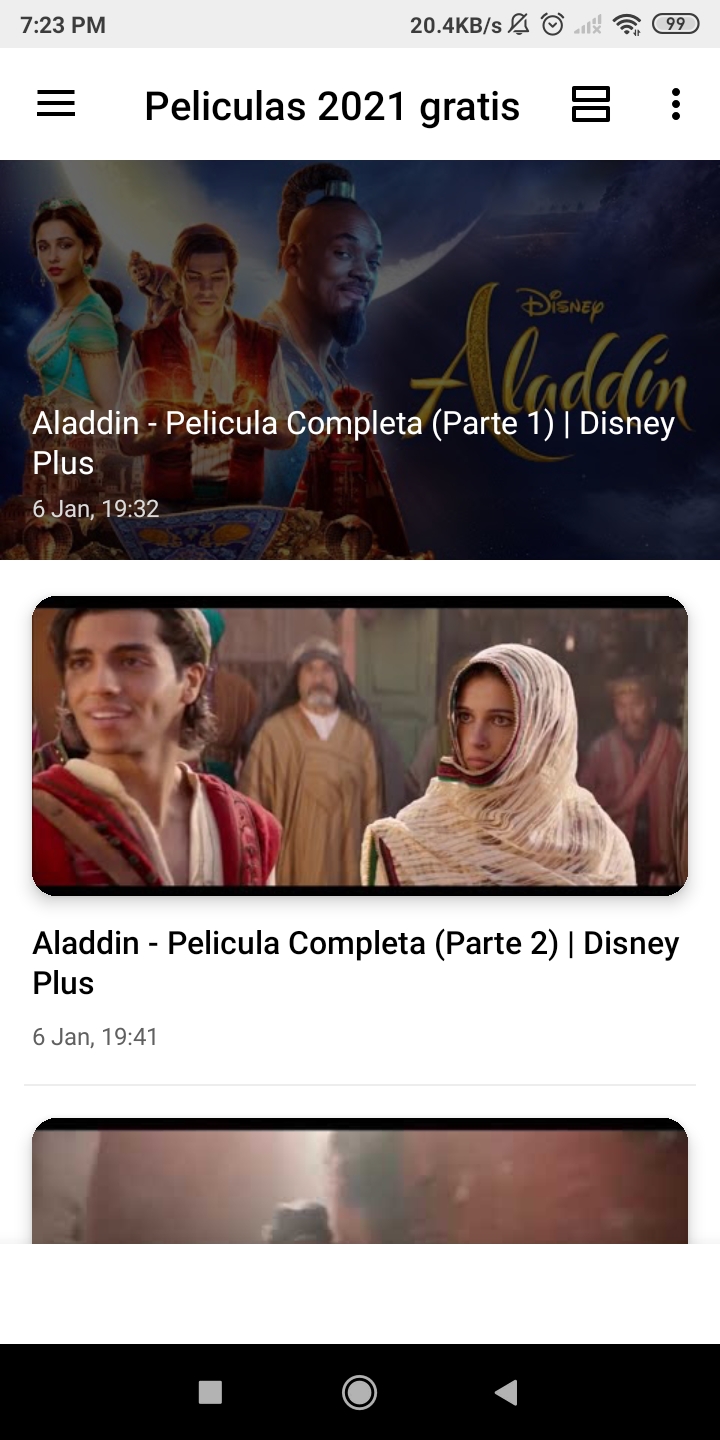Image resolution: width=720 pixels, height=1440 pixels.
Task: Tap the 'Peliculas 2021 gratis' header title
Action: [x=332, y=106]
